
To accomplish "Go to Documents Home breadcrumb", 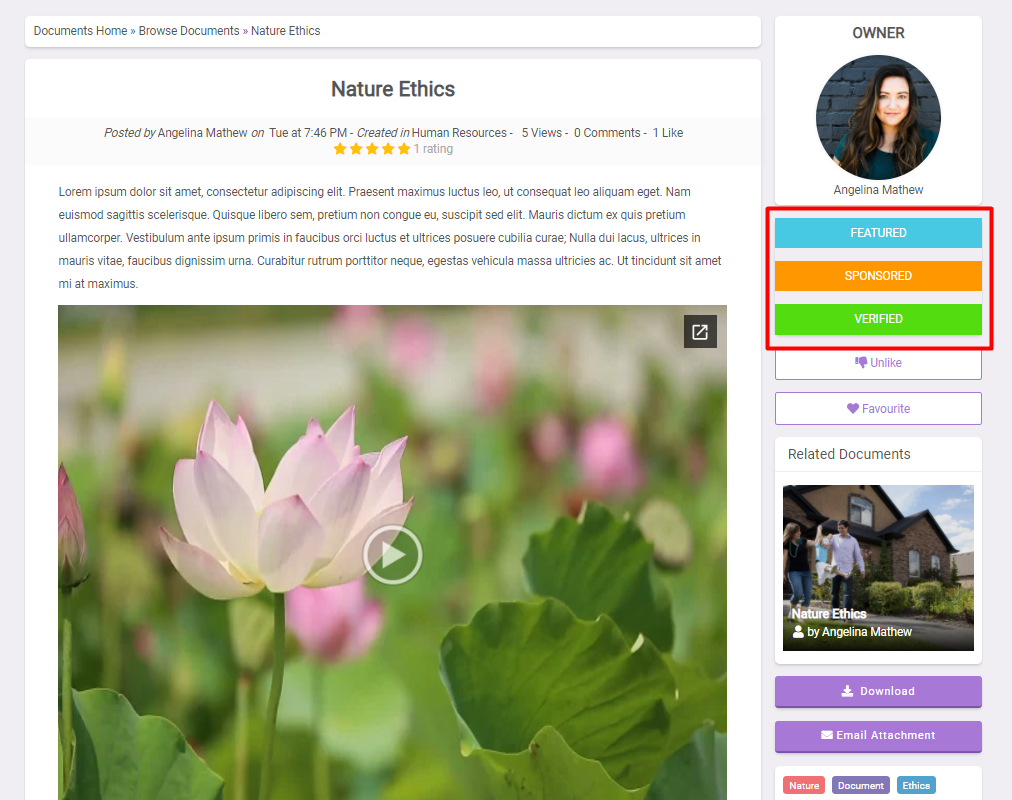I will coord(81,31).
